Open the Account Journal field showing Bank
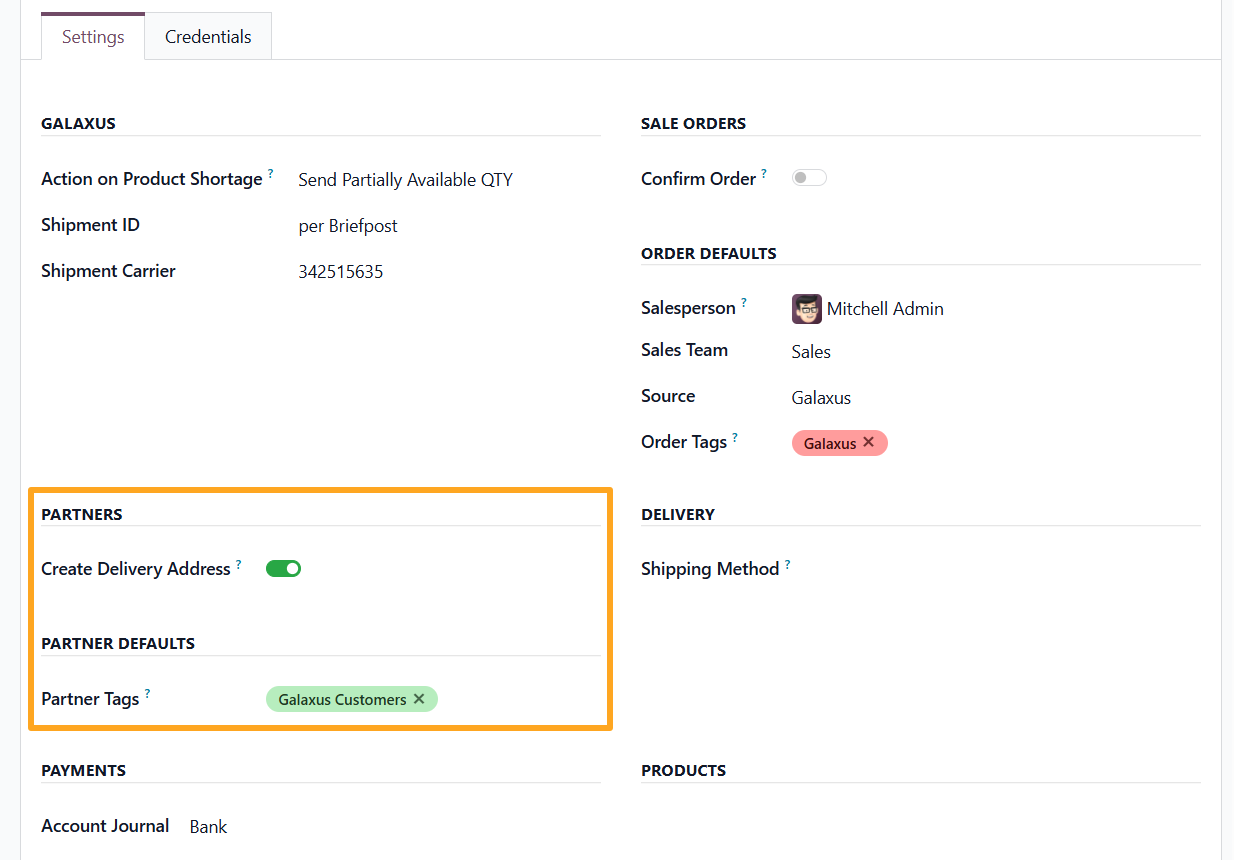The image size is (1234, 860). [x=394, y=827]
